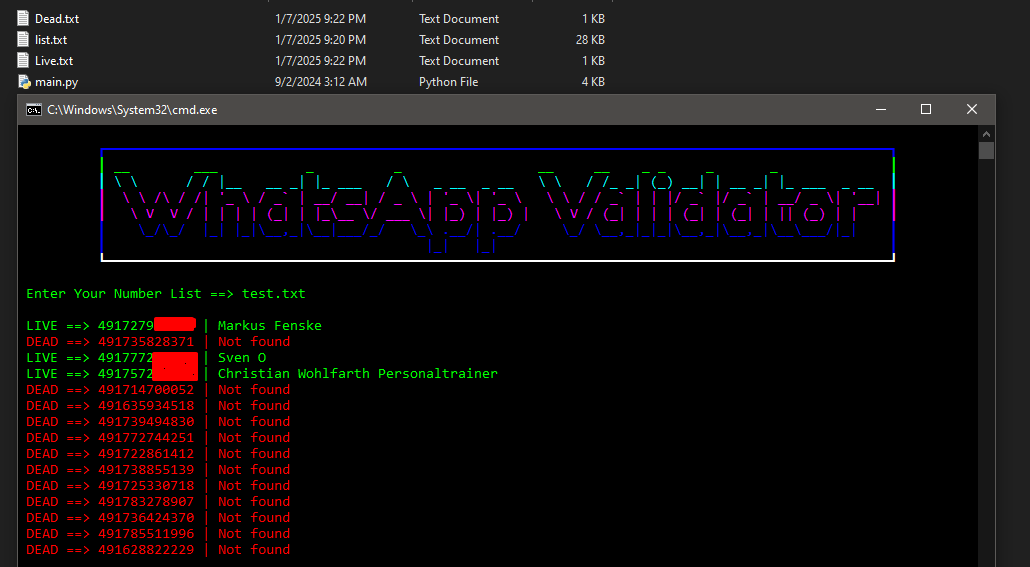Click the name Sven O
This screenshot has width=1030, height=567.
[x=242, y=357]
